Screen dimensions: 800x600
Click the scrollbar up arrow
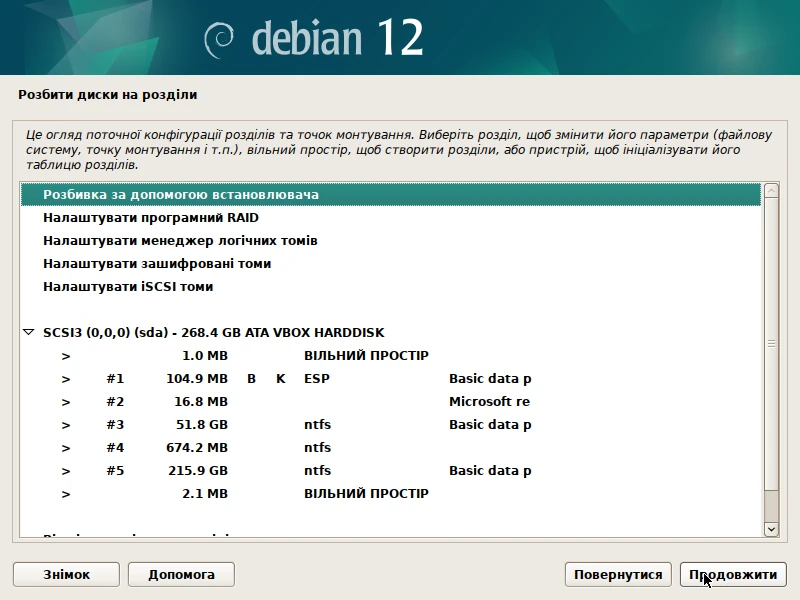pyautogui.click(x=771, y=190)
